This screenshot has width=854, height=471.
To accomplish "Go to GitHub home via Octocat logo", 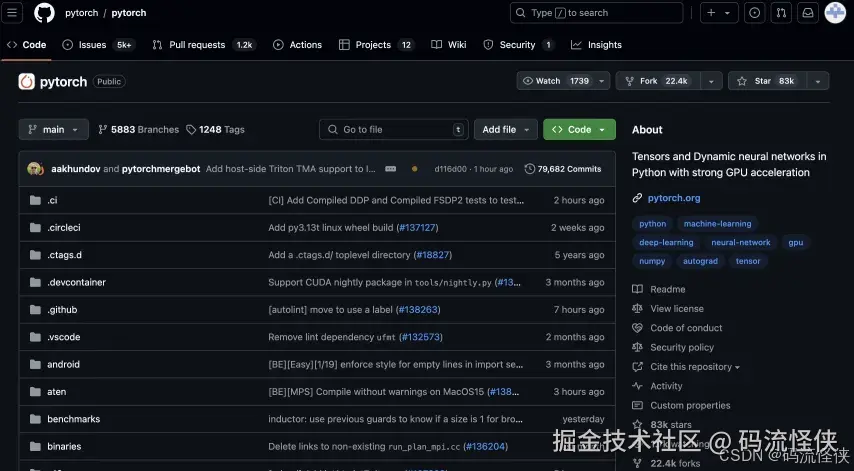I will [x=45, y=13].
